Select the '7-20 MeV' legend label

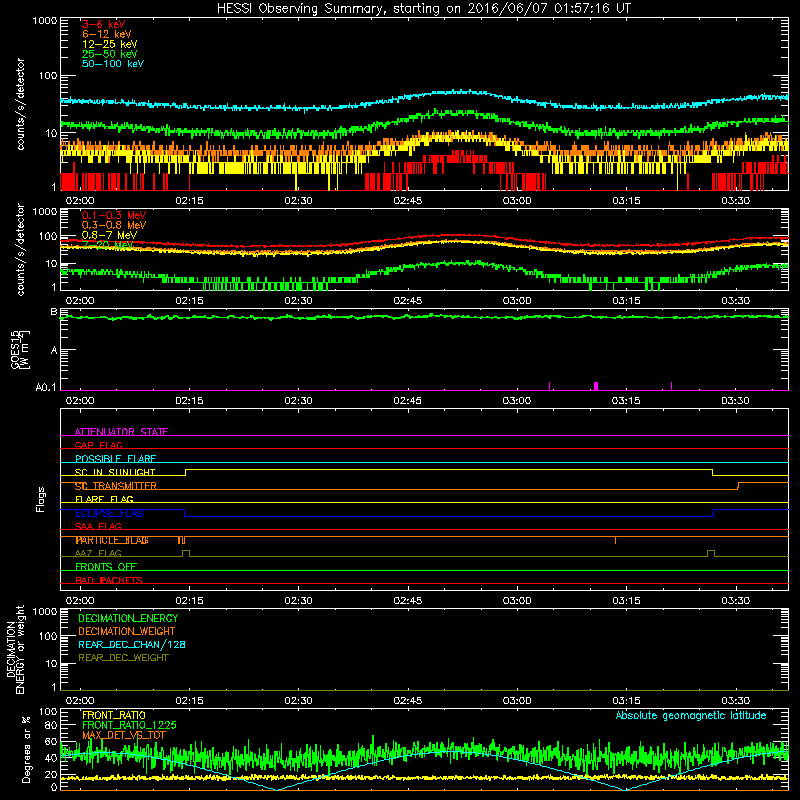coord(107,245)
